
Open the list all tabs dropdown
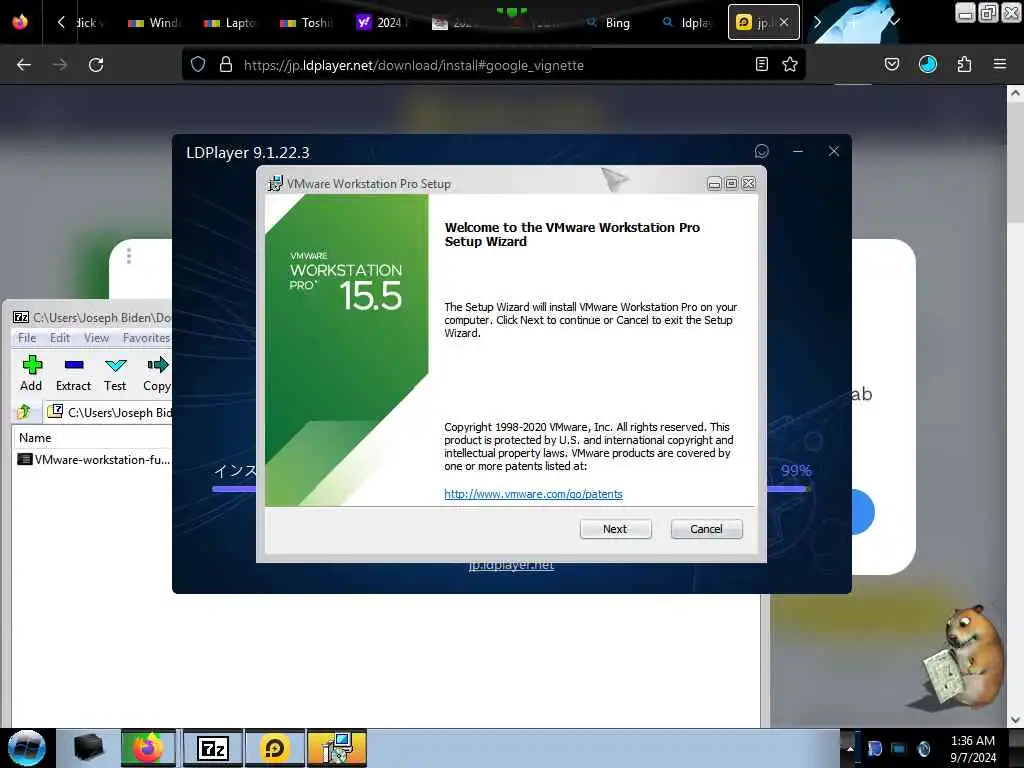pos(895,22)
